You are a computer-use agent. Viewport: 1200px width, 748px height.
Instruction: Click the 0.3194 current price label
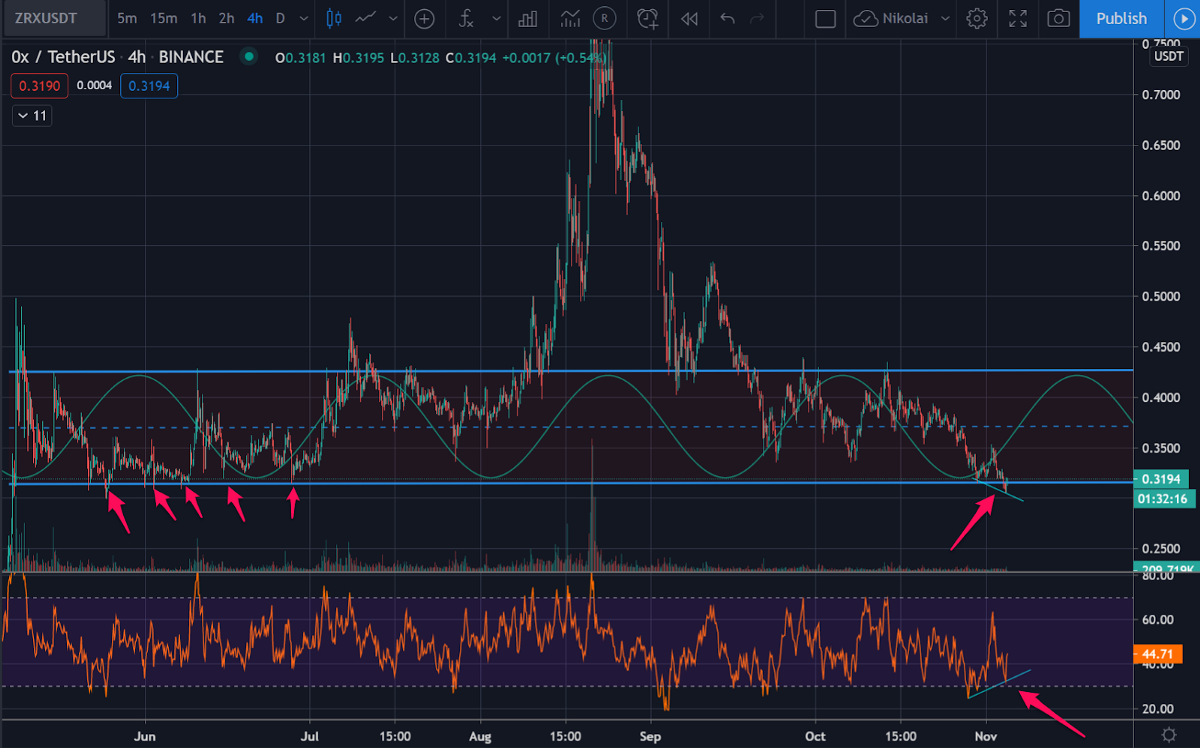point(1162,479)
